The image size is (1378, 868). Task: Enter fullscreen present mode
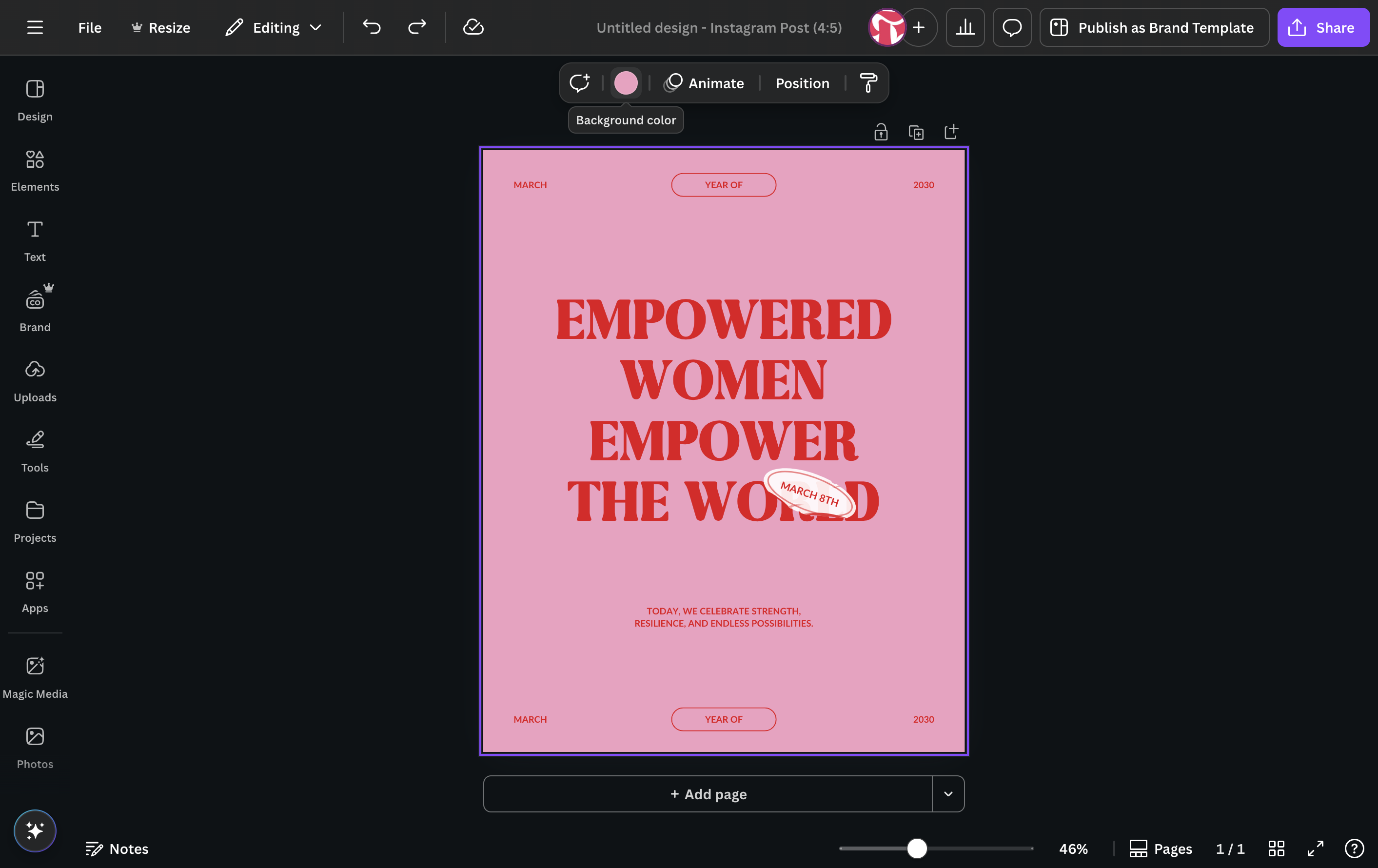point(1316,848)
